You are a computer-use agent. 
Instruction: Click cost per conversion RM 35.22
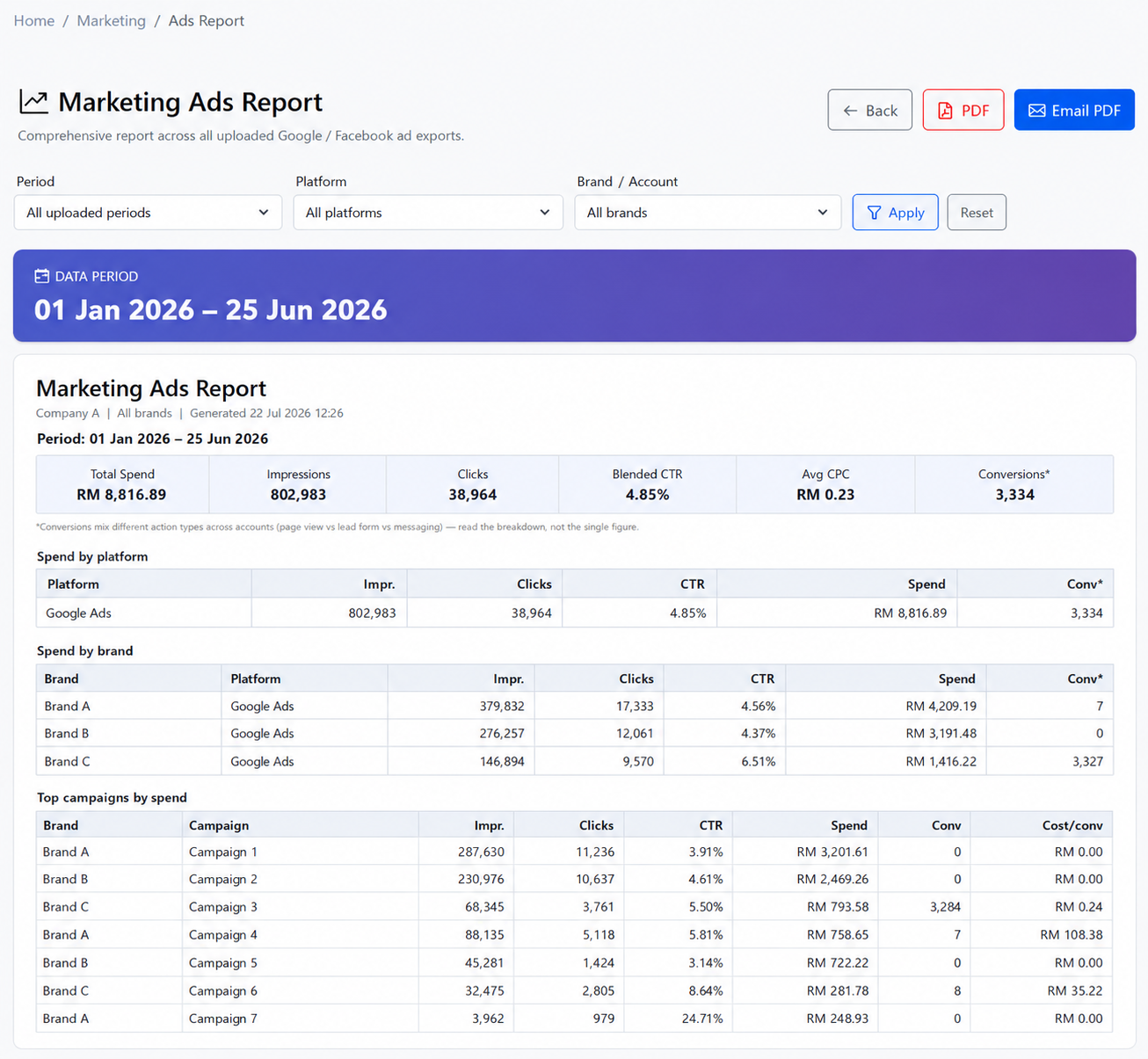(x=1074, y=990)
